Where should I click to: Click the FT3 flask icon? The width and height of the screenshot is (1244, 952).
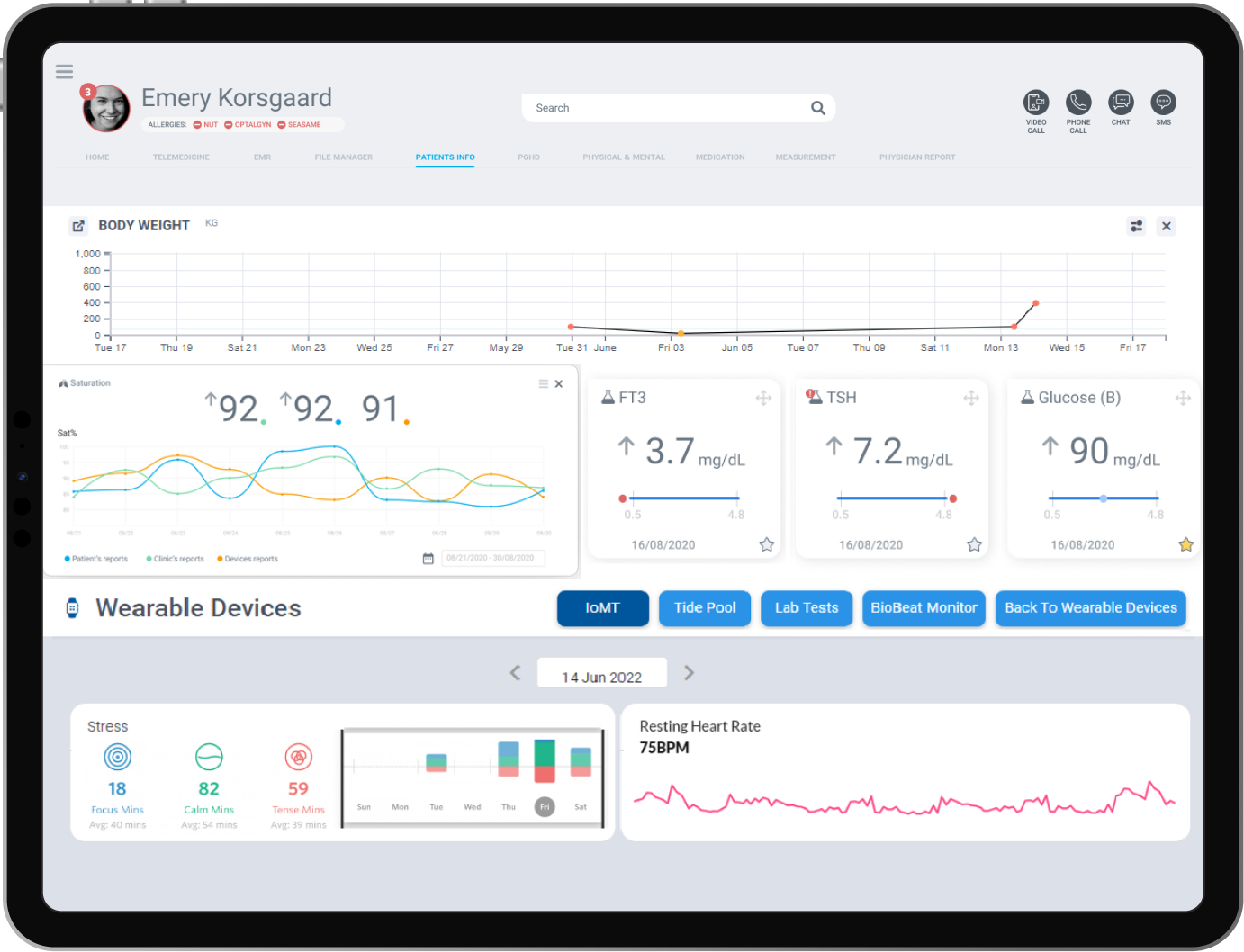pyautogui.click(x=608, y=397)
